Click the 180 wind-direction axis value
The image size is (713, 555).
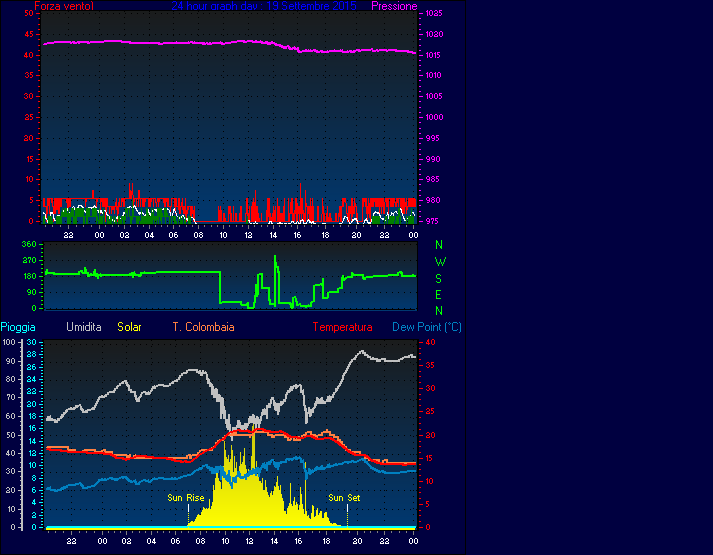coord(29,276)
